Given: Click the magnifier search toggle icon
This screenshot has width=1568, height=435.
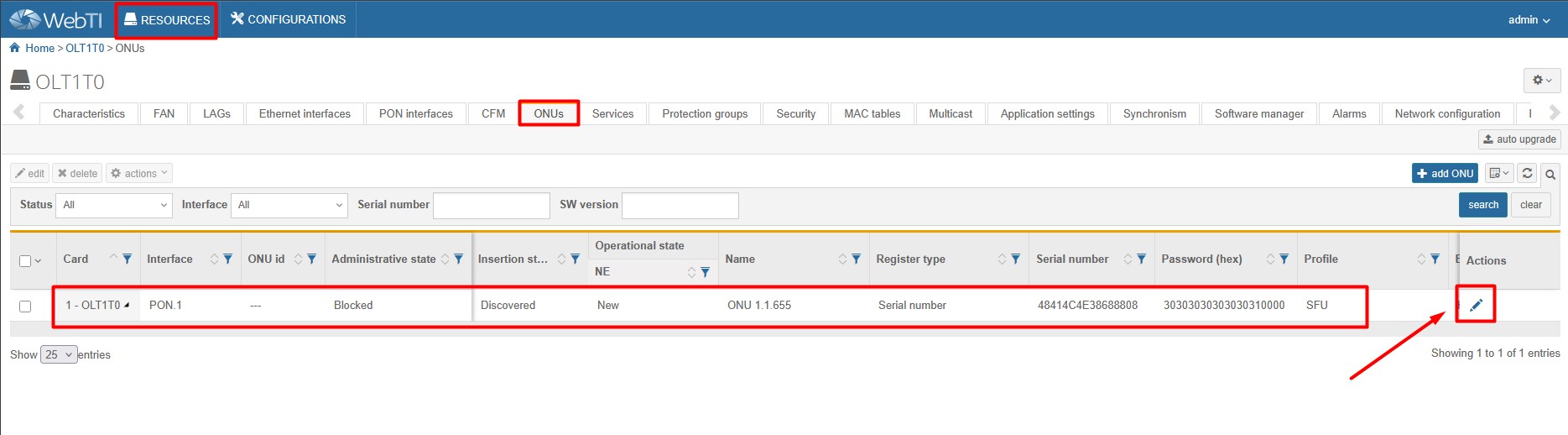Looking at the screenshot, I should coord(1550,174).
